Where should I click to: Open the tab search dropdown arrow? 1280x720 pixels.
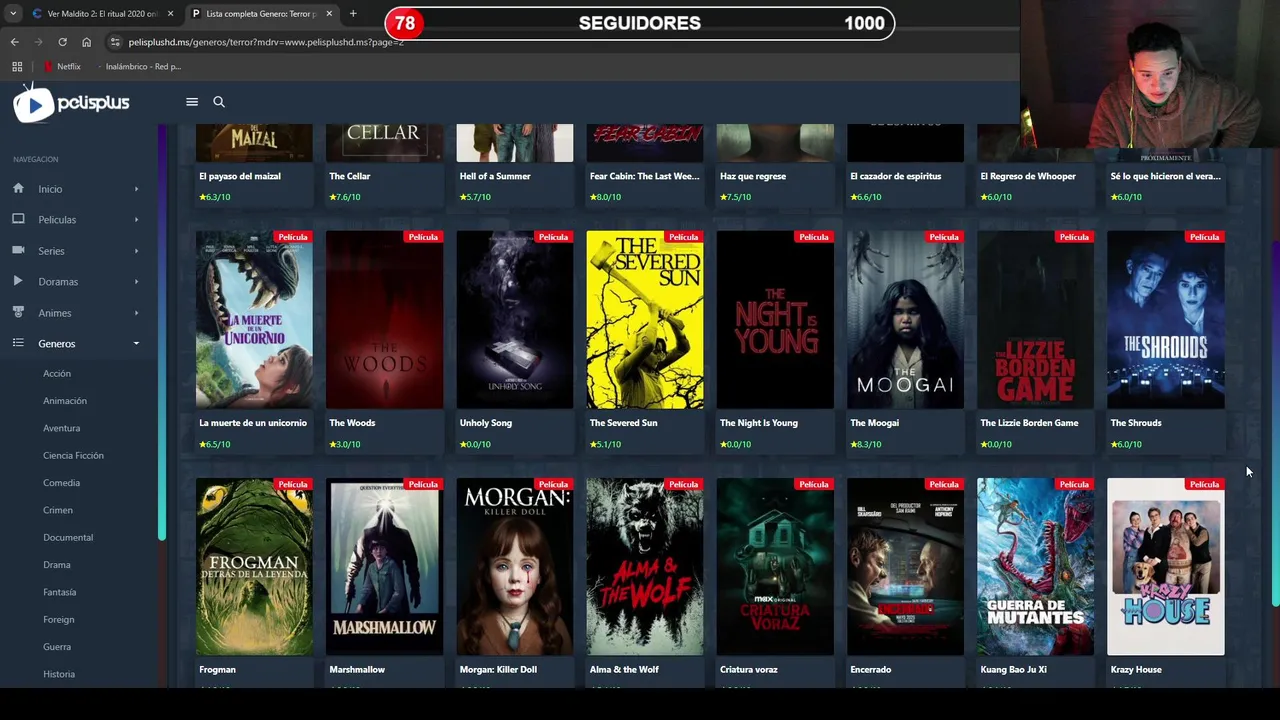click(x=13, y=14)
